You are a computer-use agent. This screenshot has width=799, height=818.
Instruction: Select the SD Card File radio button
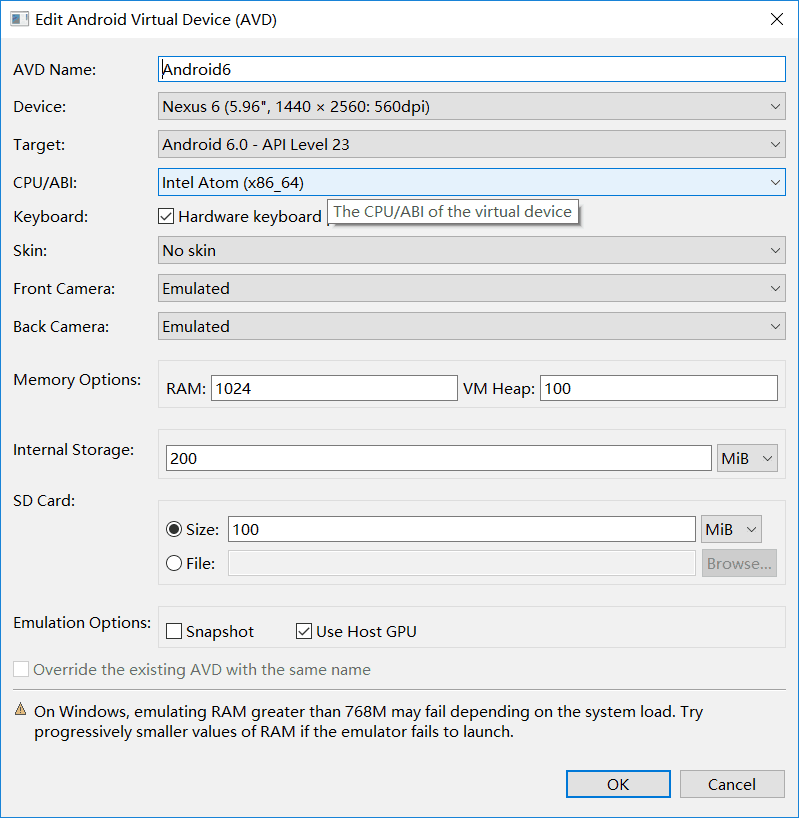tap(174, 563)
